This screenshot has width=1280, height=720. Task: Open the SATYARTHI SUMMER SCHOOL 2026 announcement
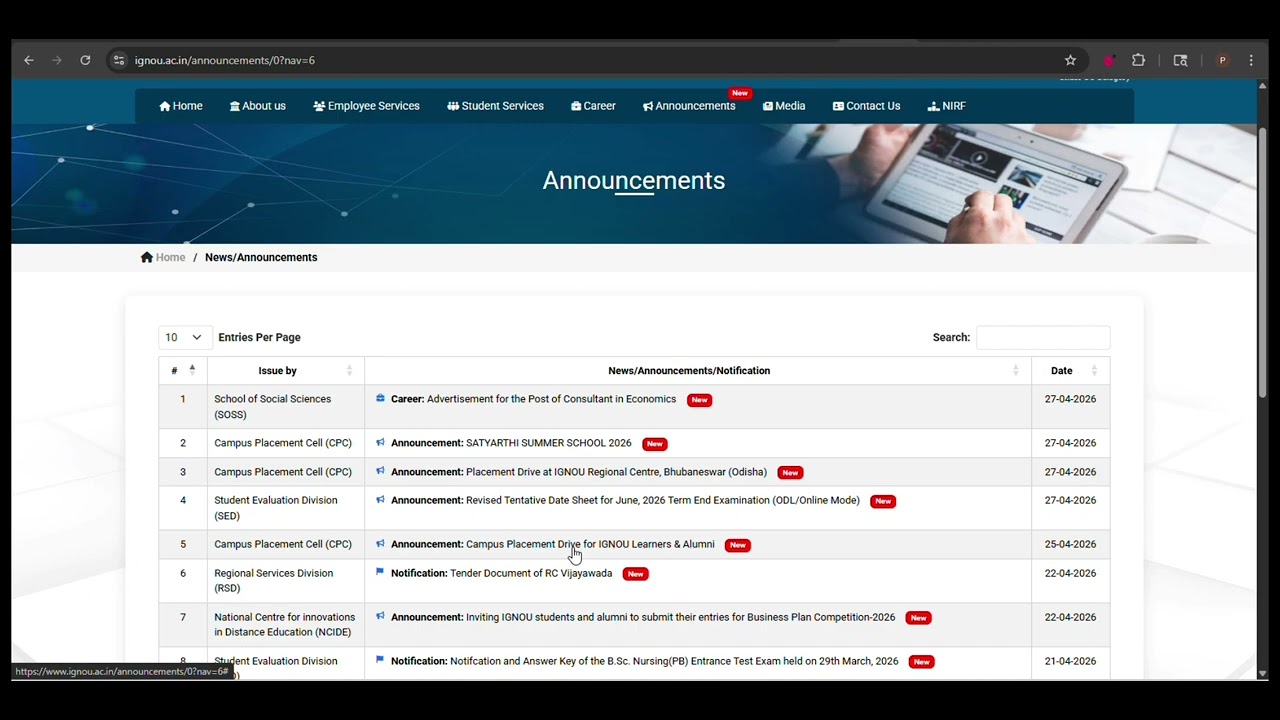coord(511,443)
